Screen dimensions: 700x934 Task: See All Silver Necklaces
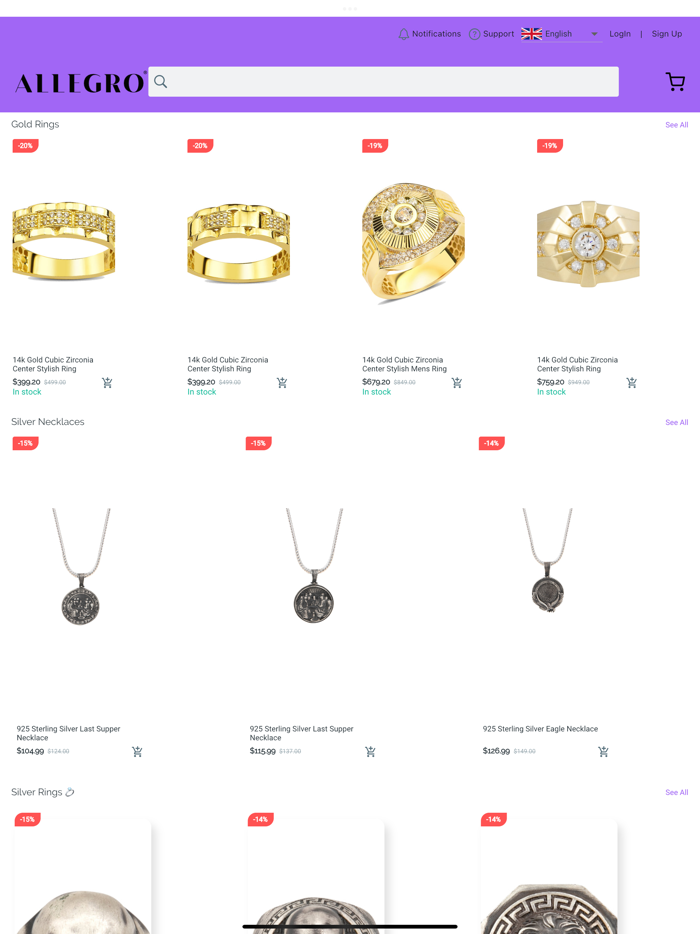tap(676, 422)
